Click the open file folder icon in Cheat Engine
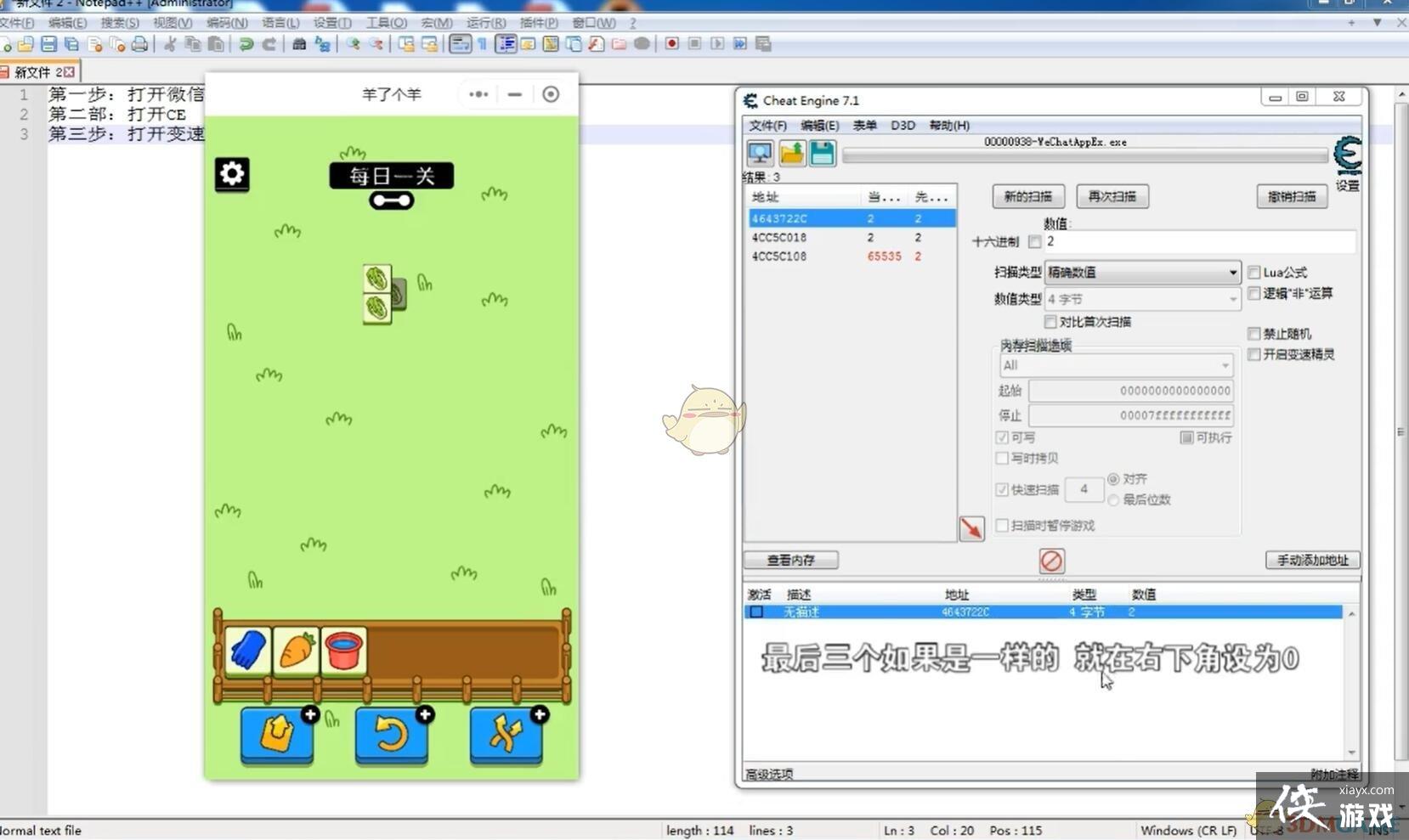Image resolution: width=1409 pixels, height=840 pixels. coord(791,153)
